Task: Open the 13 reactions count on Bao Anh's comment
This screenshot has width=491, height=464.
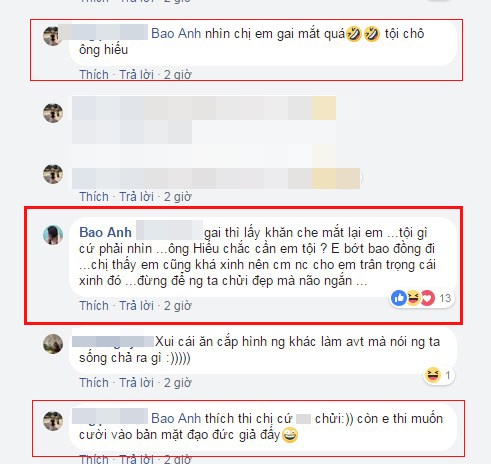Action: (445, 298)
